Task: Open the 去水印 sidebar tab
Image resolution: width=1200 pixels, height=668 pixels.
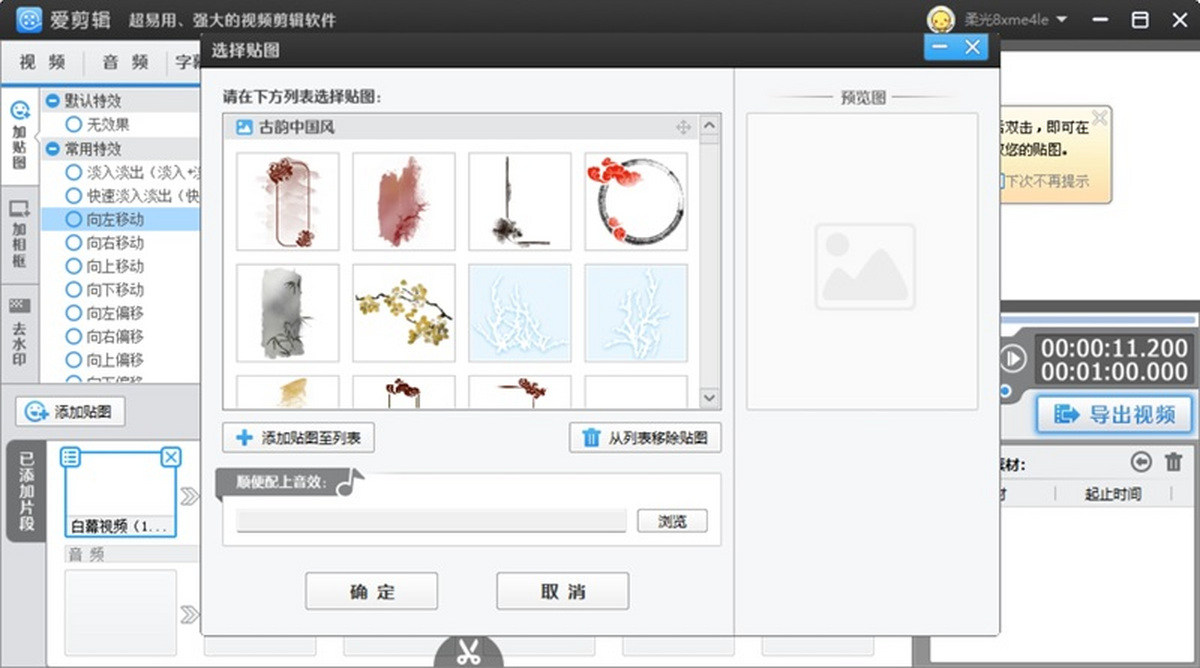Action: point(19,332)
